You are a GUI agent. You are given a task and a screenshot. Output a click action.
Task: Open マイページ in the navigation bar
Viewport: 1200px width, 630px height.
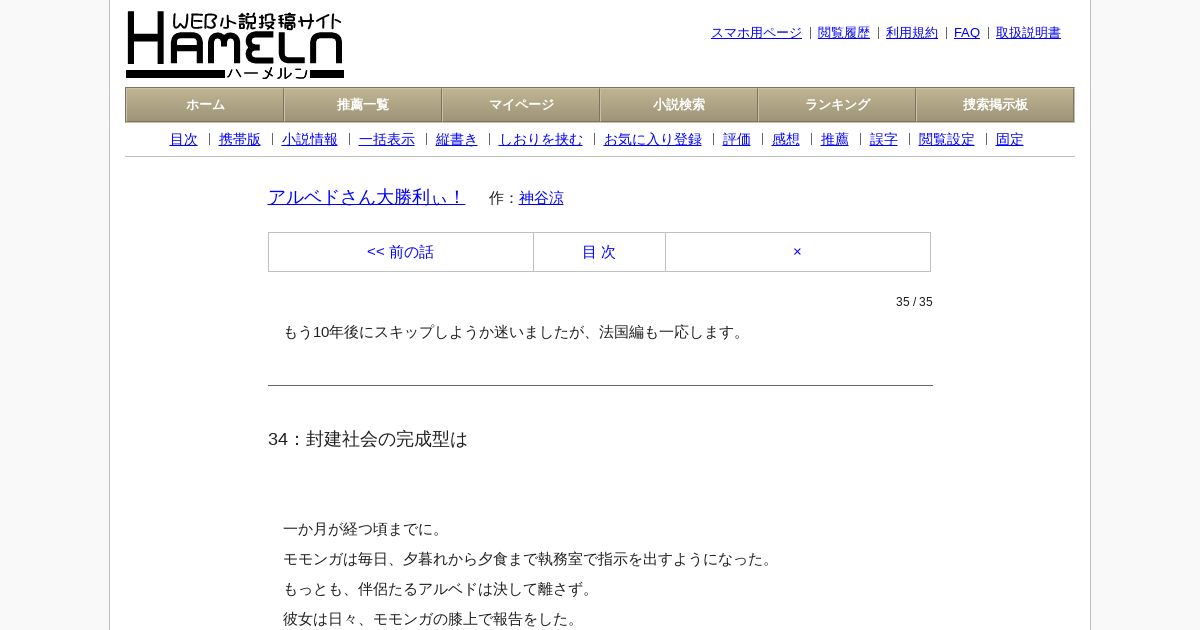click(521, 105)
